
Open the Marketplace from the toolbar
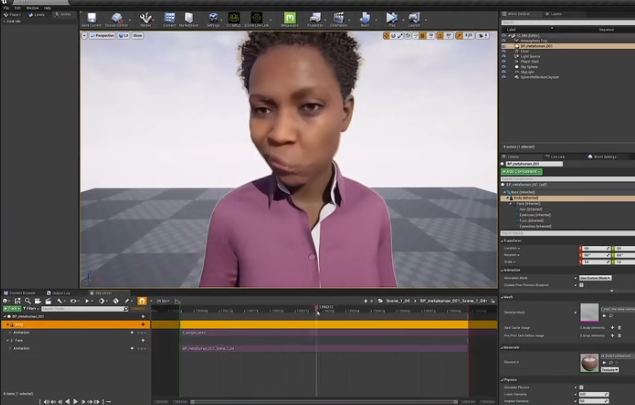coord(188,19)
